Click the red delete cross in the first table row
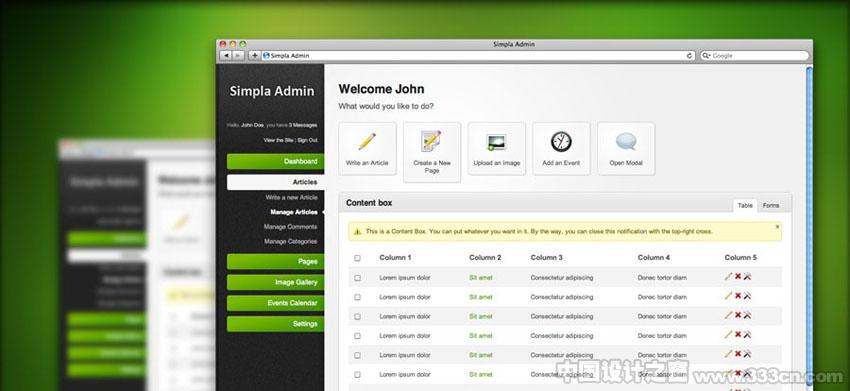Image resolution: width=850 pixels, height=391 pixels. tap(738, 277)
